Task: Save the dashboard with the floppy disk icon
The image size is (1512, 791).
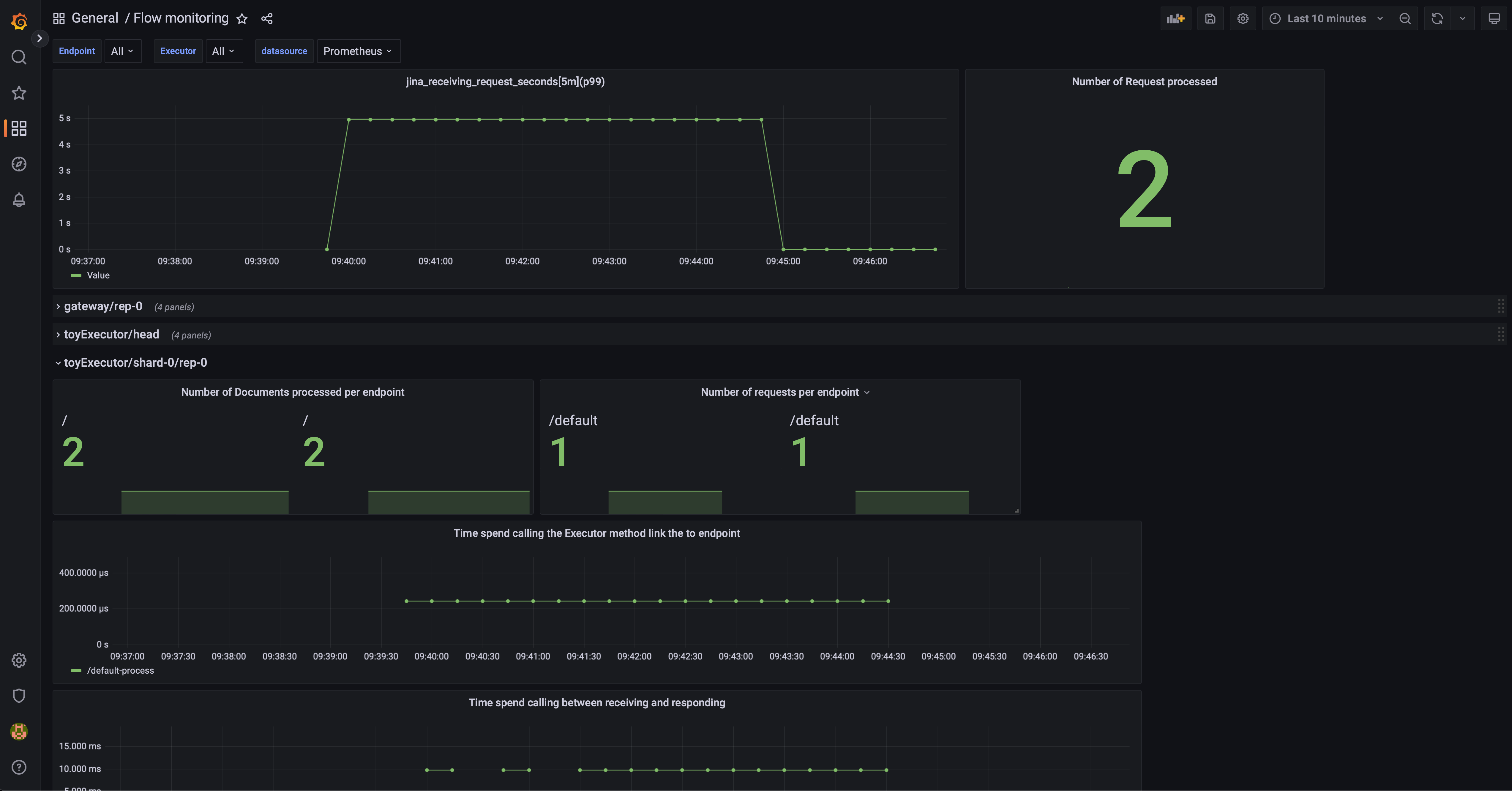Action: [x=1210, y=19]
